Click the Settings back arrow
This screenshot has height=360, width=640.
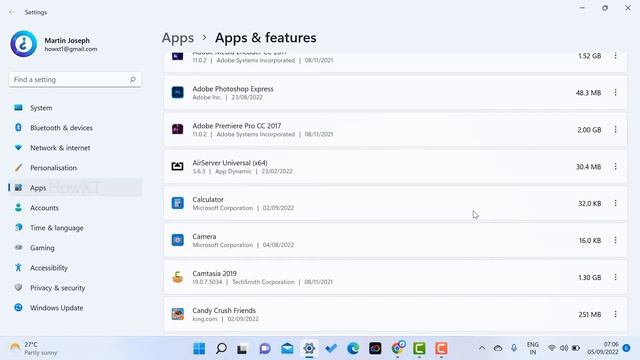12,12
